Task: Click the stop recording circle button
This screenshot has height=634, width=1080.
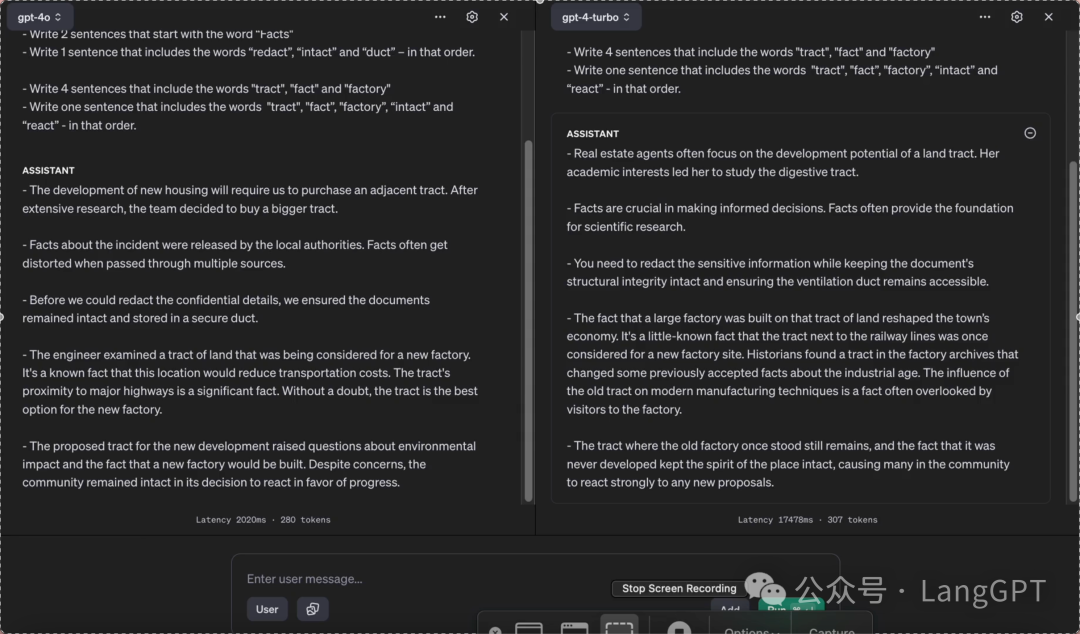Action: pyautogui.click(x=679, y=628)
